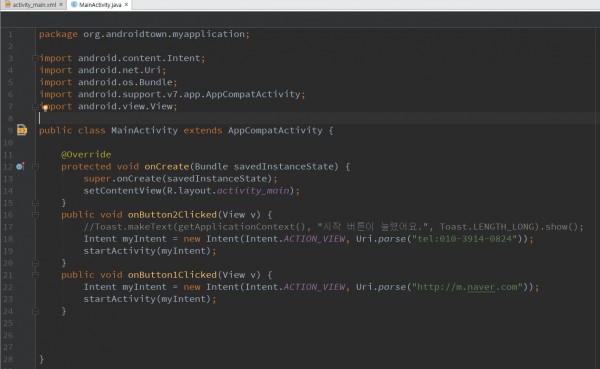Click ACTION_VIEW on line 18
The height and width of the screenshot is (369, 600).
pyautogui.click(x=314, y=239)
